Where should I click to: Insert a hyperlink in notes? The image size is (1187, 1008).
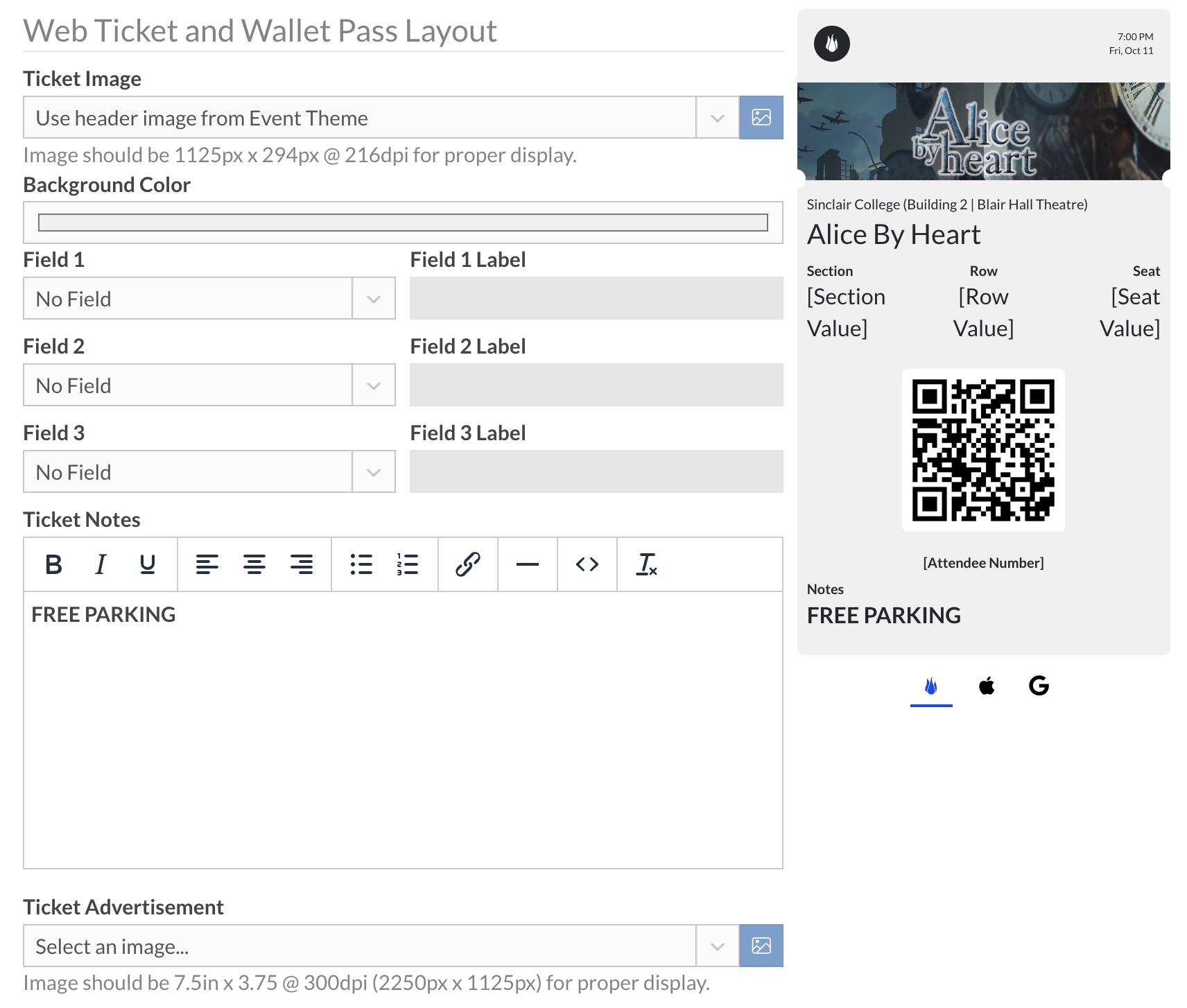click(x=468, y=564)
